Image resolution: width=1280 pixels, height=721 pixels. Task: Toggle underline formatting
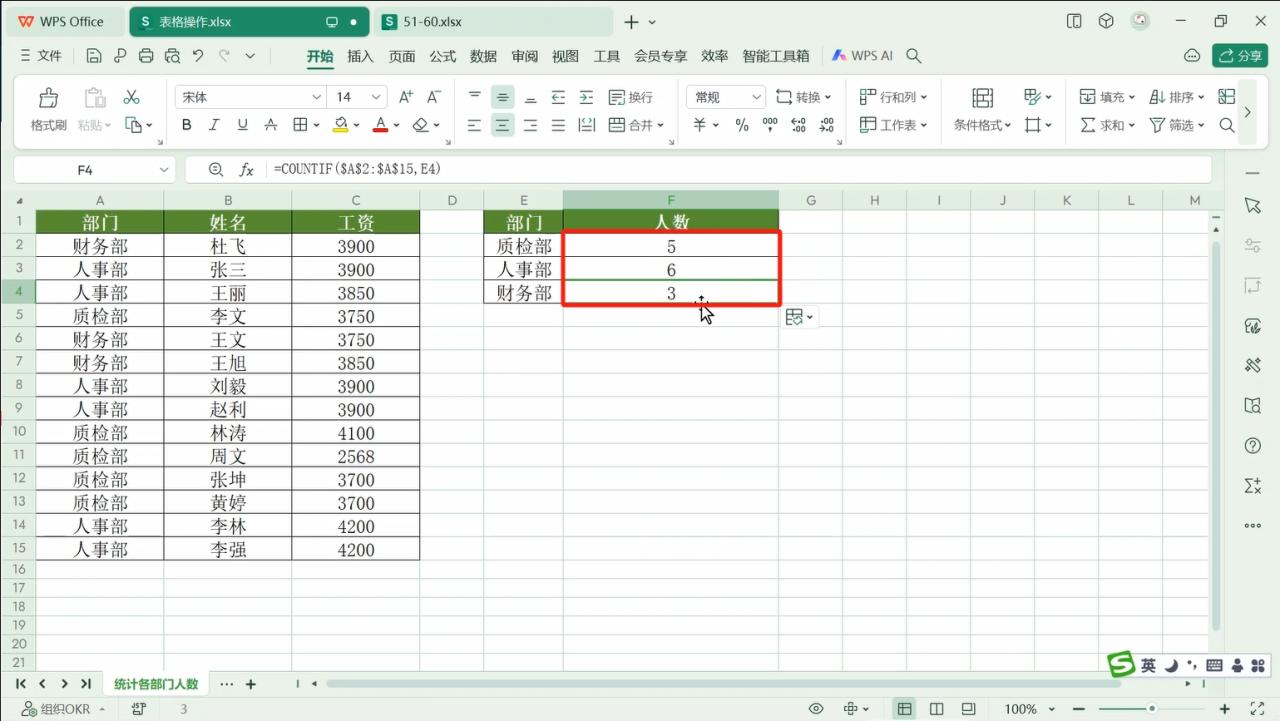point(242,125)
